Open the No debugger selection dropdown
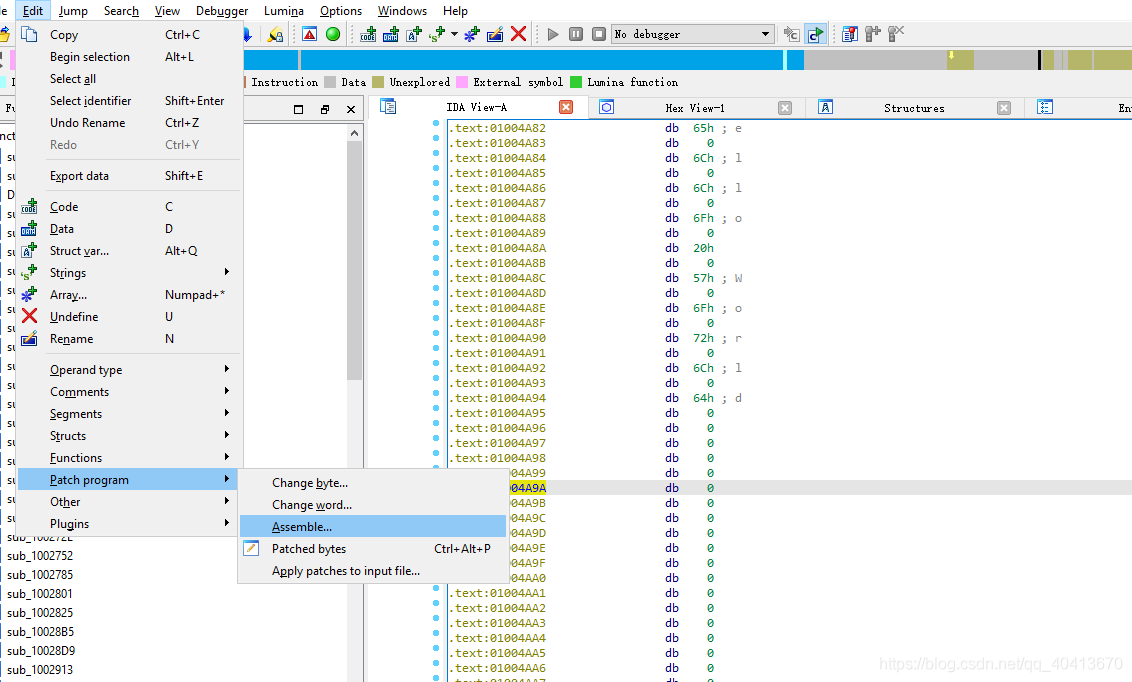Viewport: 1132px width, 682px height. coord(693,34)
